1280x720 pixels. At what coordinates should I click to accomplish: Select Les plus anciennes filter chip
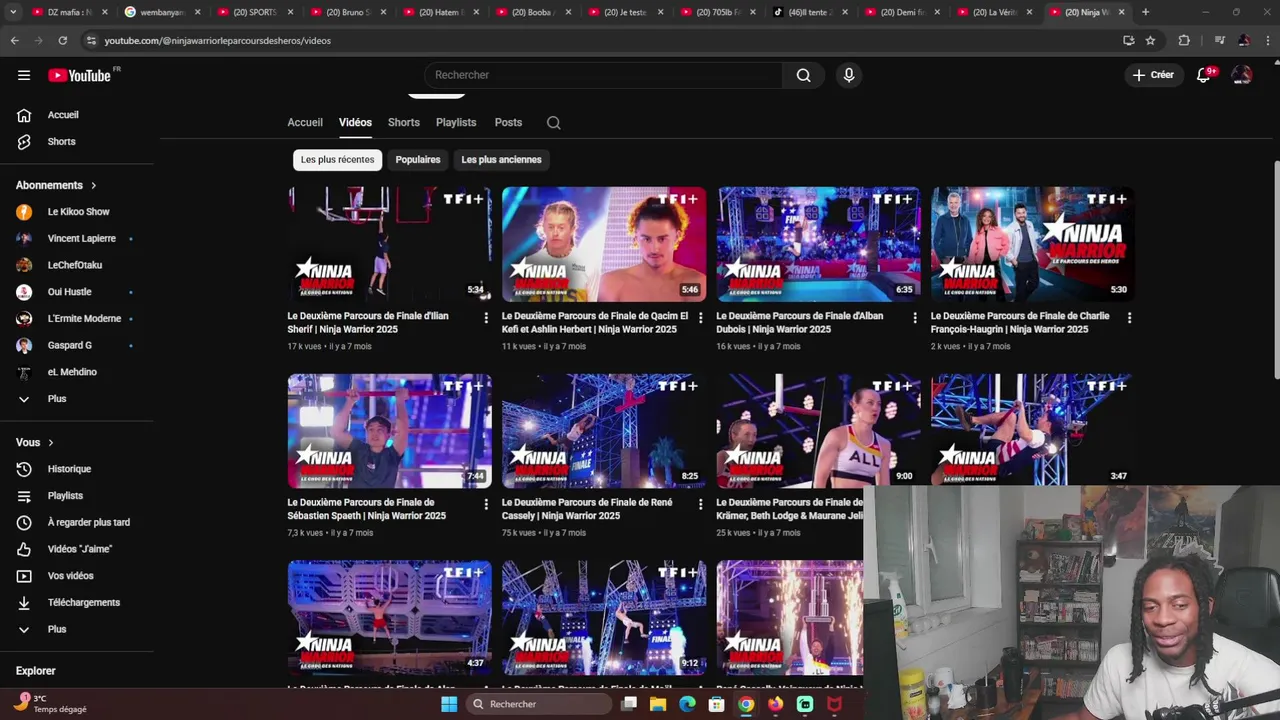(501, 160)
